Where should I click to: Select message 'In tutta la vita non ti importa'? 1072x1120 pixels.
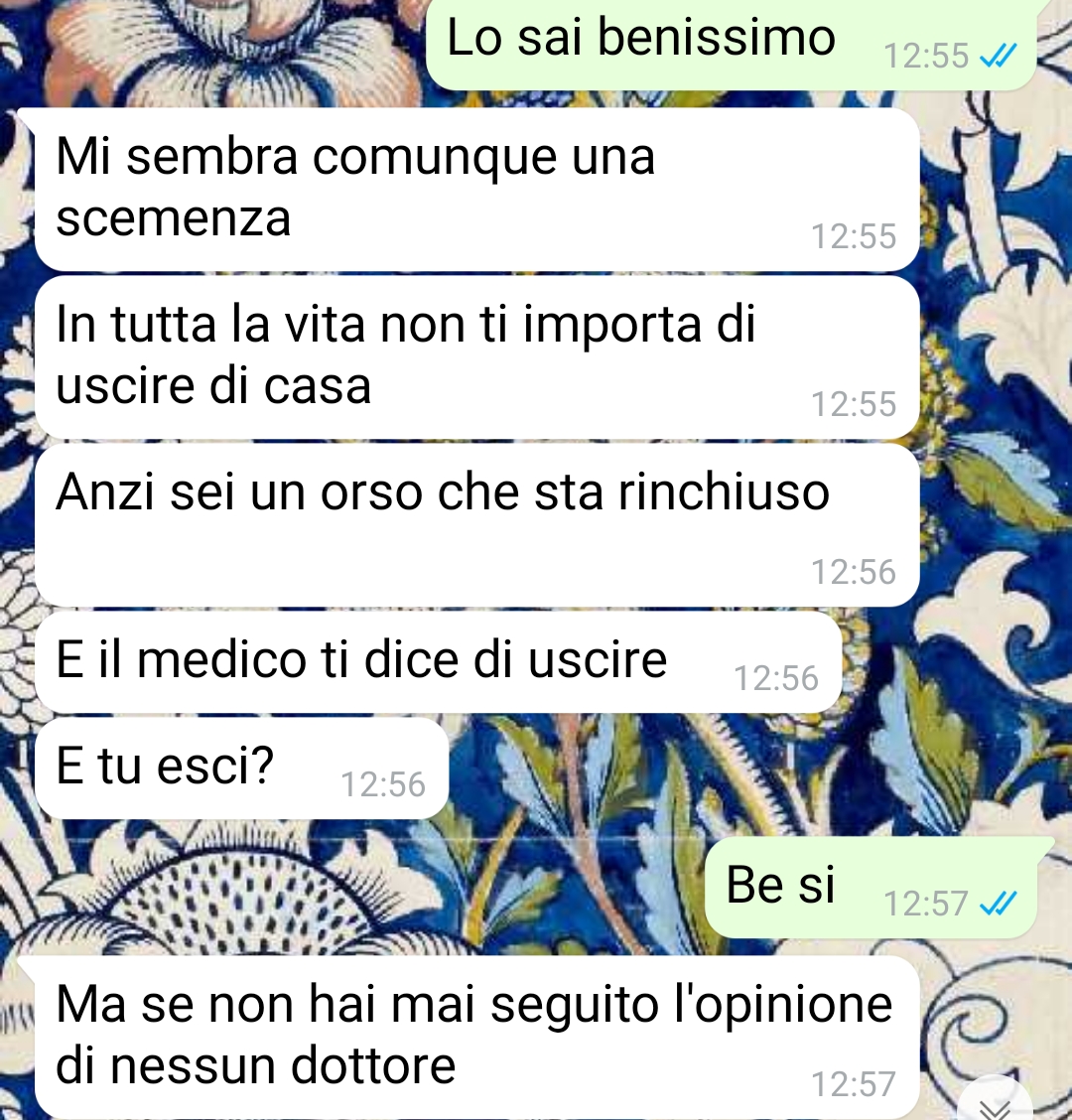coord(477,357)
